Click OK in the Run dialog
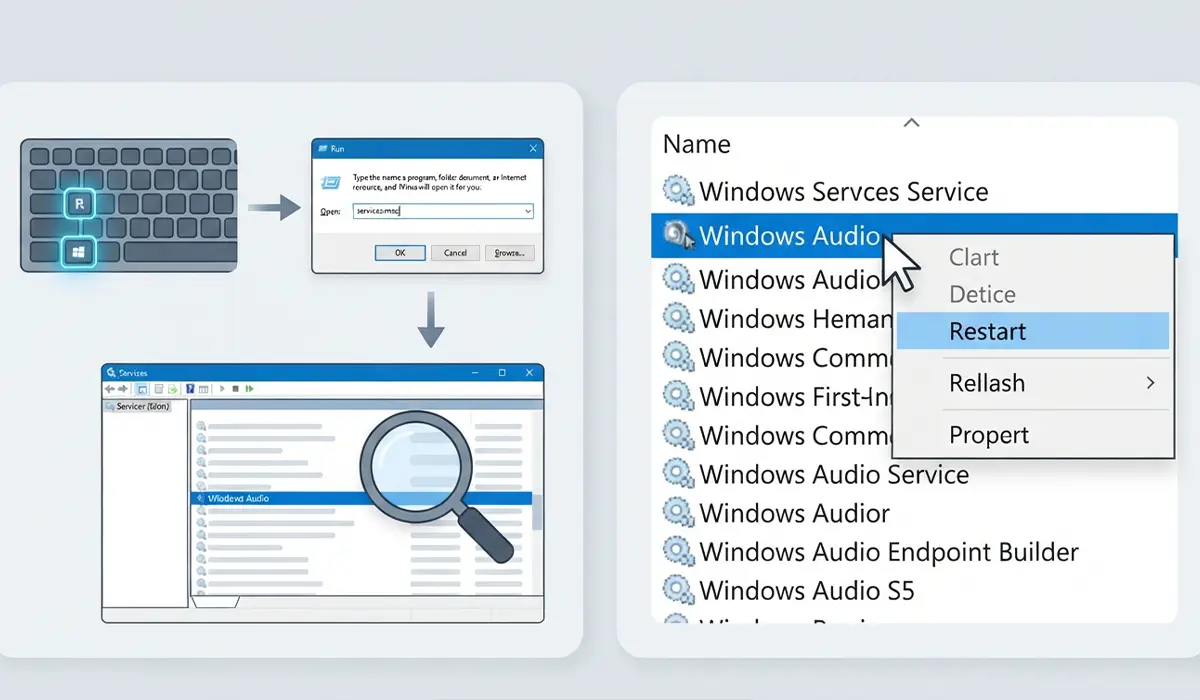The width and height of the screenshot is (1200, 700). (x=399, y=253)
